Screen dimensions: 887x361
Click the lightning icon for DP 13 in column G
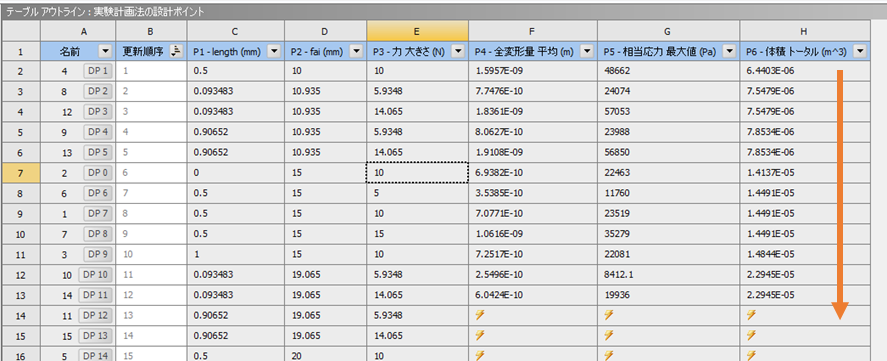[608, 336]
